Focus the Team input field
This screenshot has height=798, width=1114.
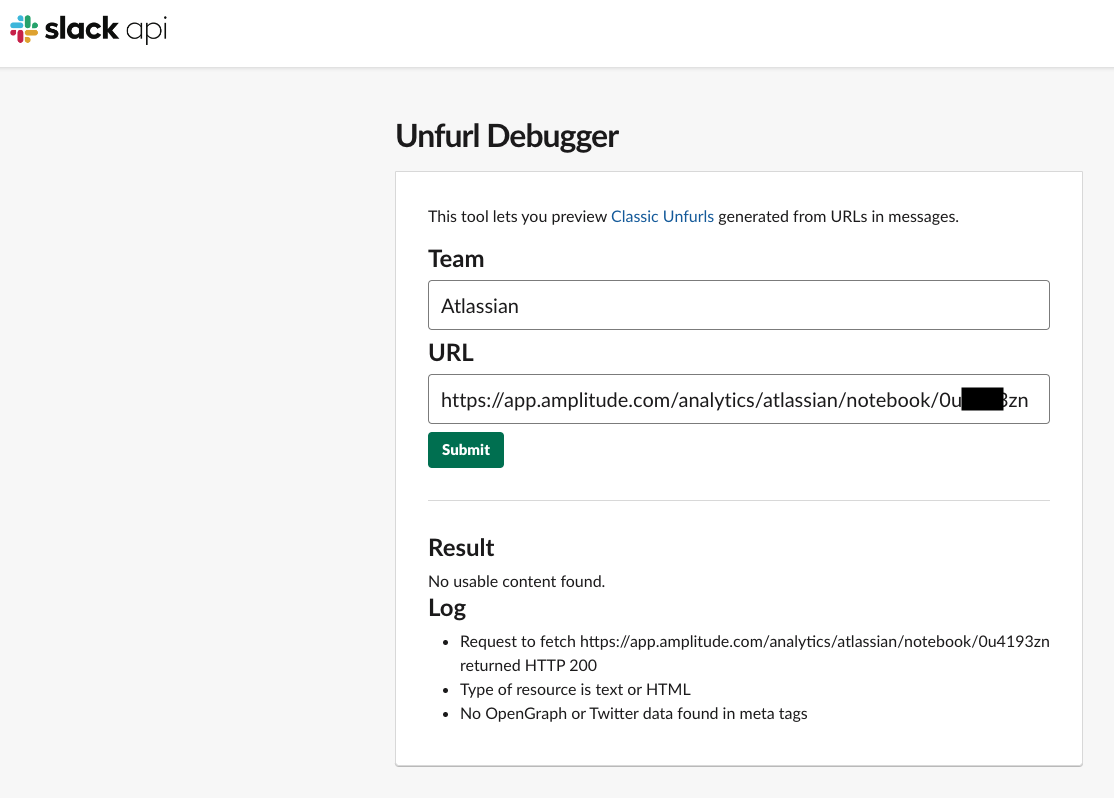coord(738,305)
